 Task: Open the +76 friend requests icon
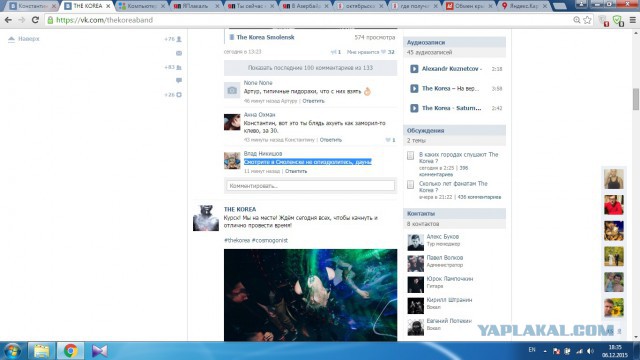(x=179, y=39)
